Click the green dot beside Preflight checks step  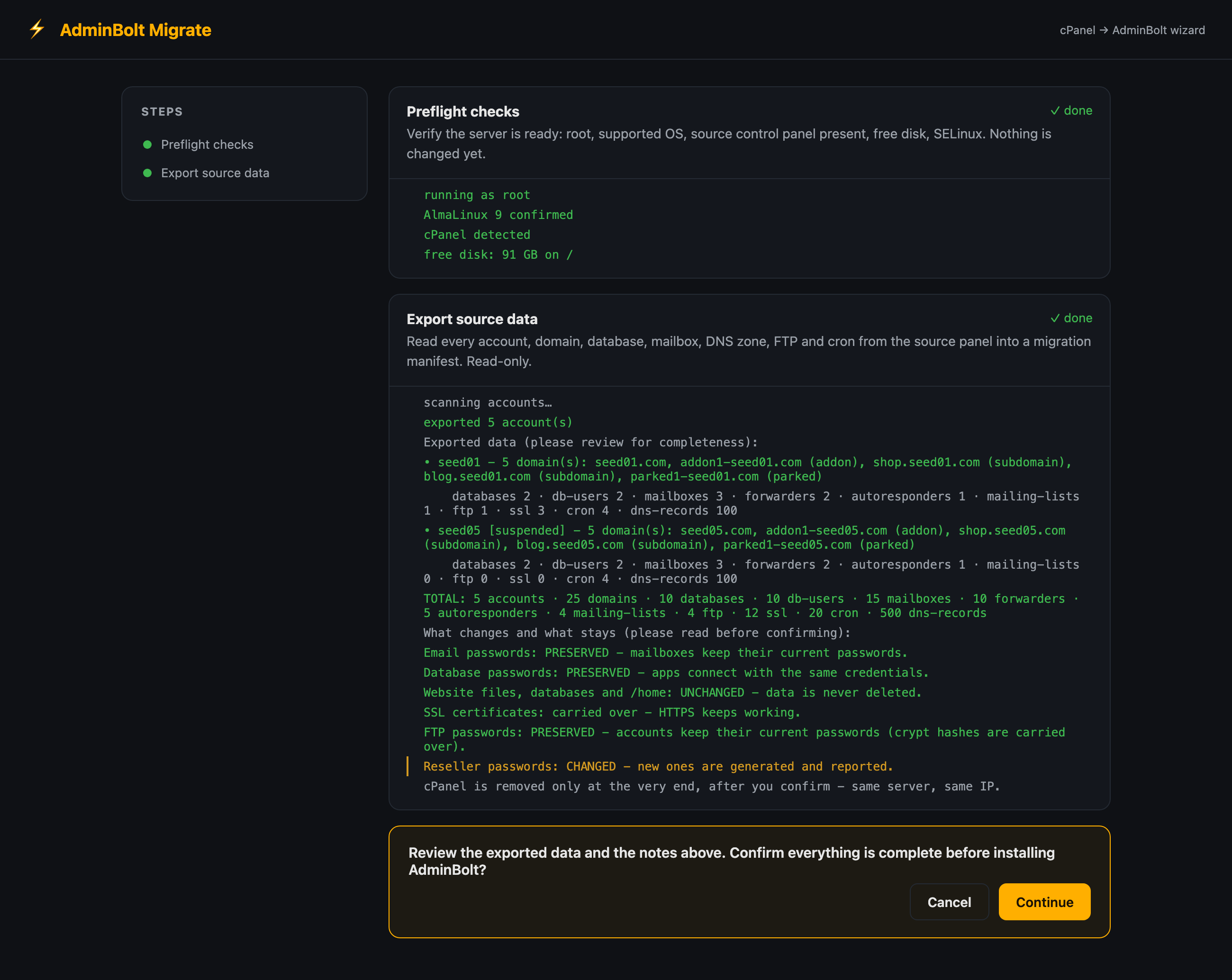coord(147,145)
